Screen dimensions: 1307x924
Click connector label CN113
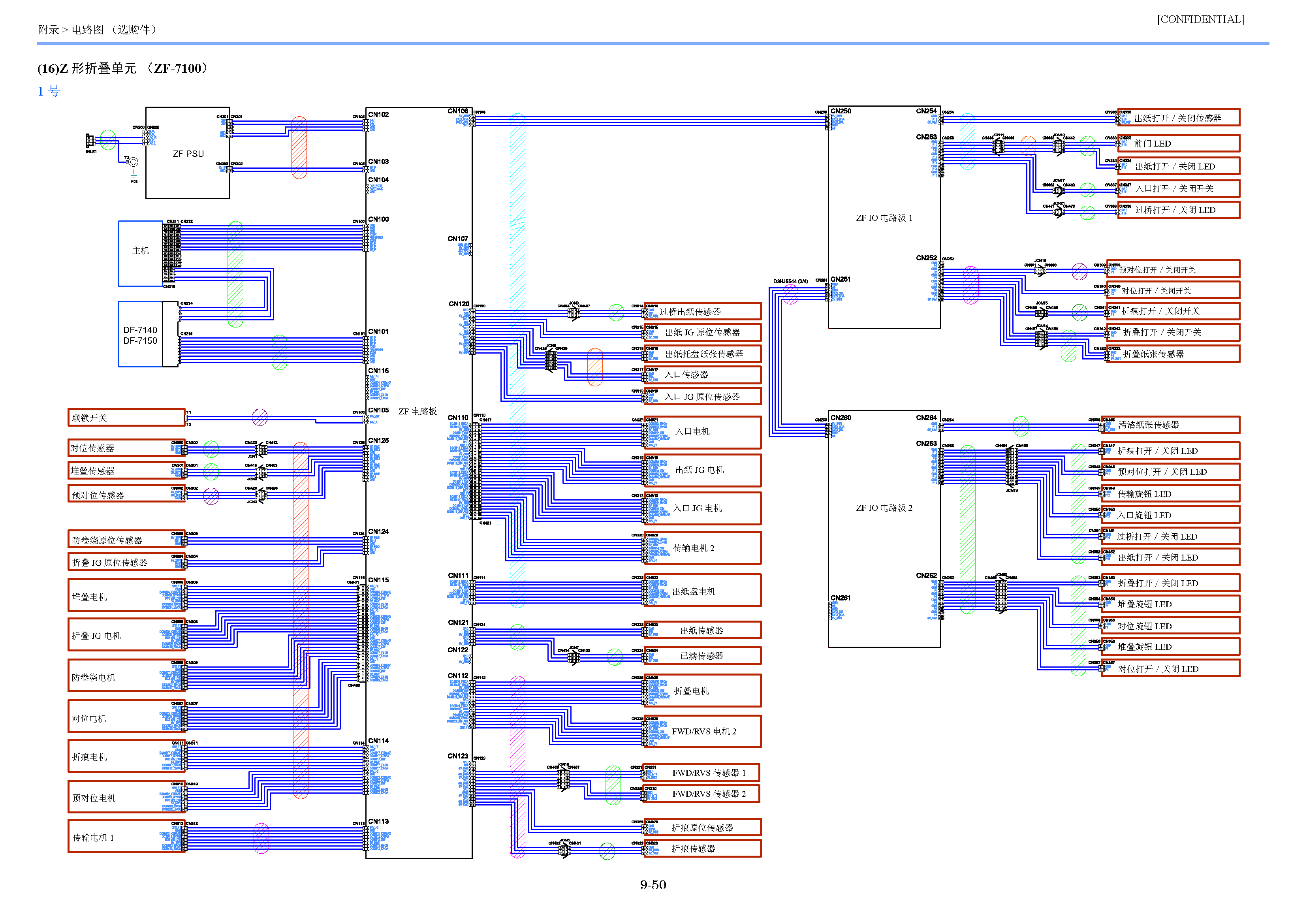(x=378, y=822)
